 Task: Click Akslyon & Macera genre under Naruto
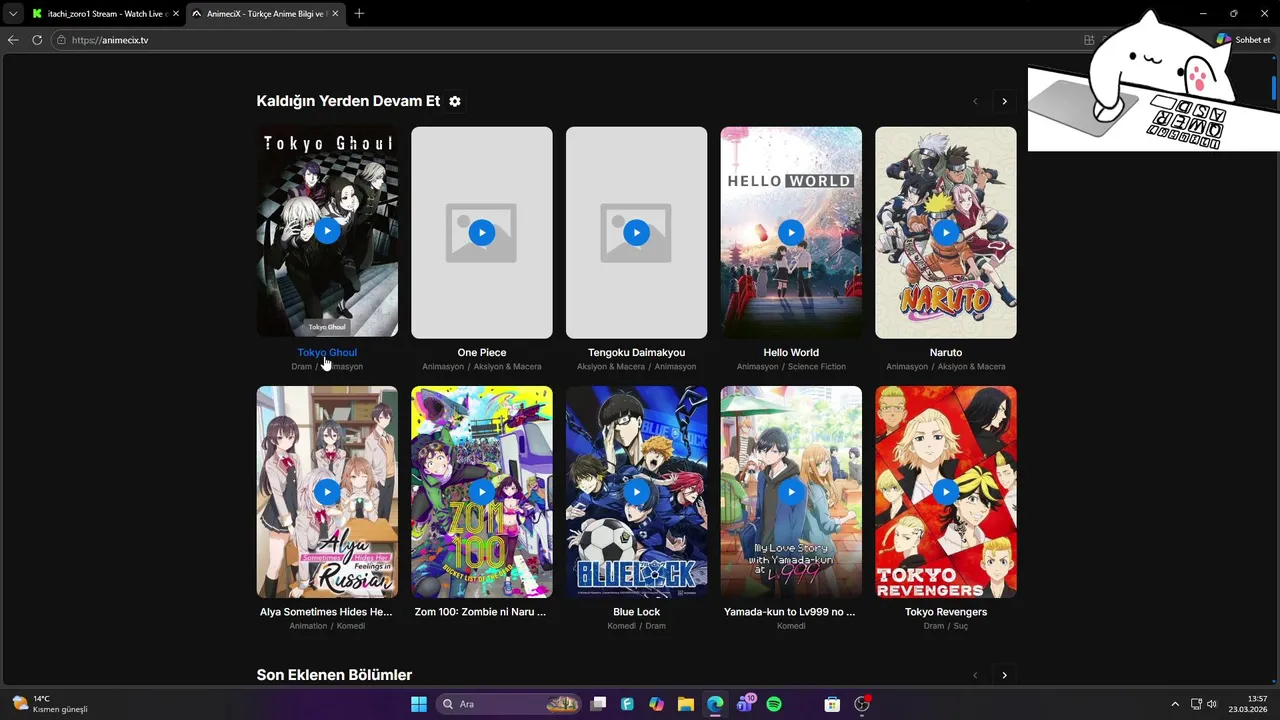click(x=972, y=367)
